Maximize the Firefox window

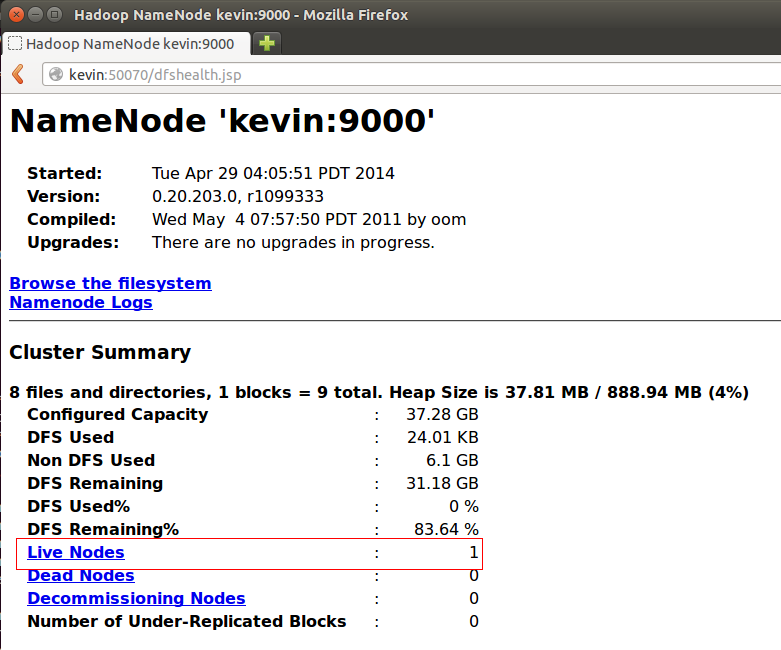click(54, 14)
